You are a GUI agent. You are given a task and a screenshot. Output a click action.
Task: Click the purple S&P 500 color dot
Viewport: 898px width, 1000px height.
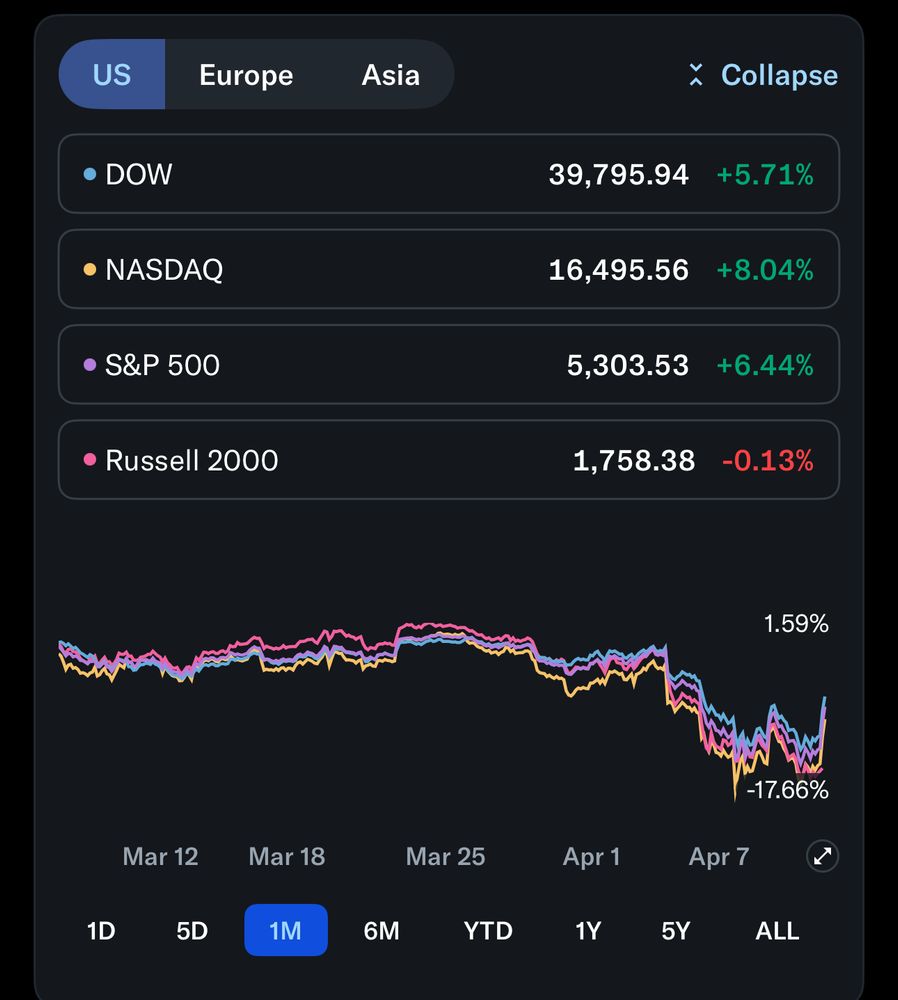(90, 364)
